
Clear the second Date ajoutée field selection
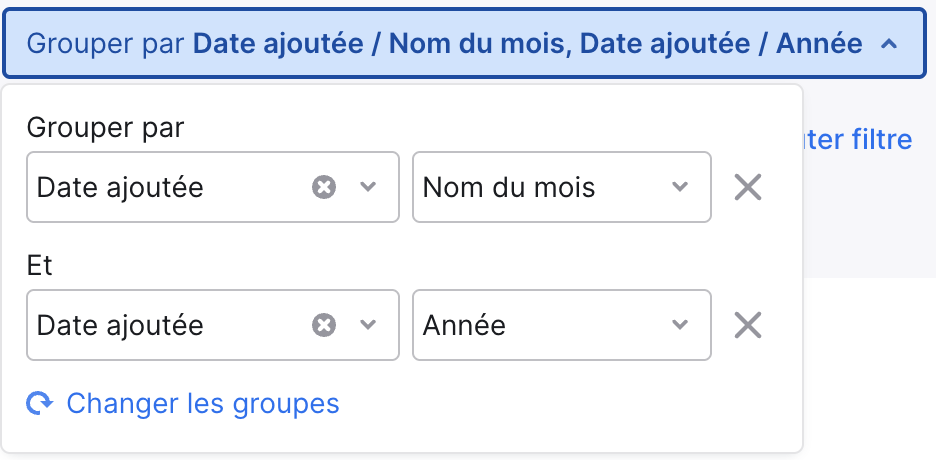(x=324, y=325)
